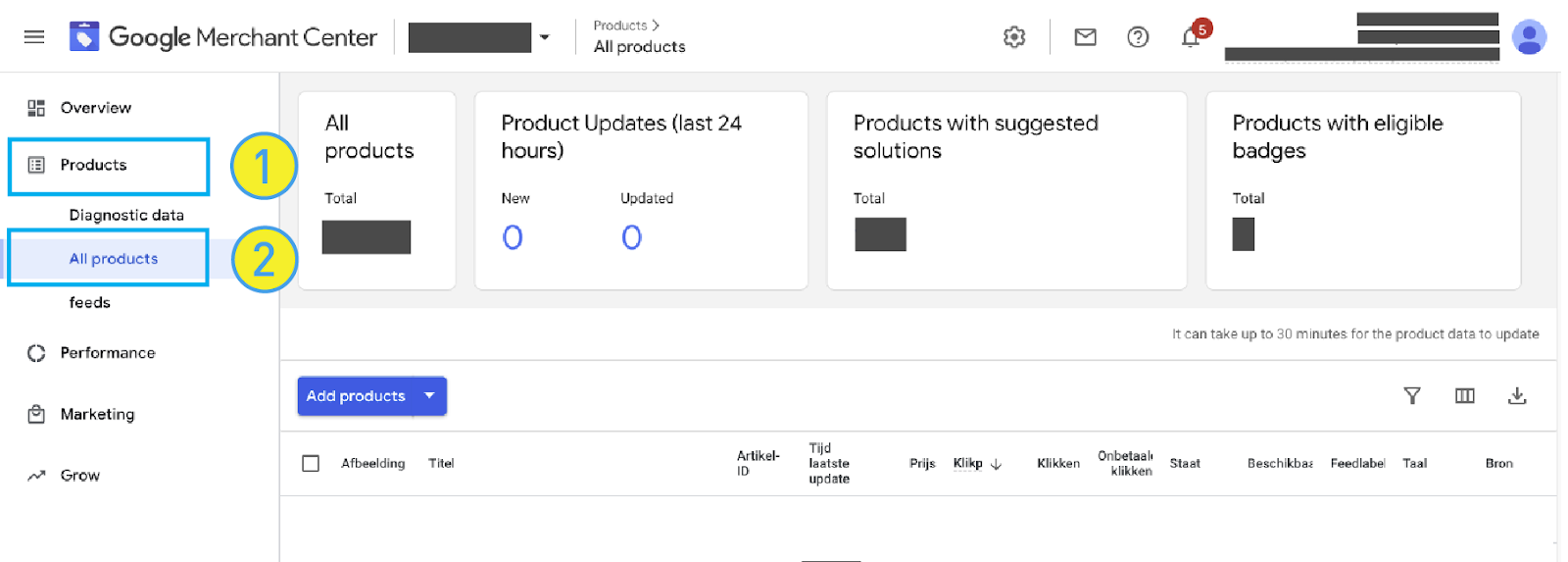
Task: Expand the account selector dropdown
Action: pos(545,38)
